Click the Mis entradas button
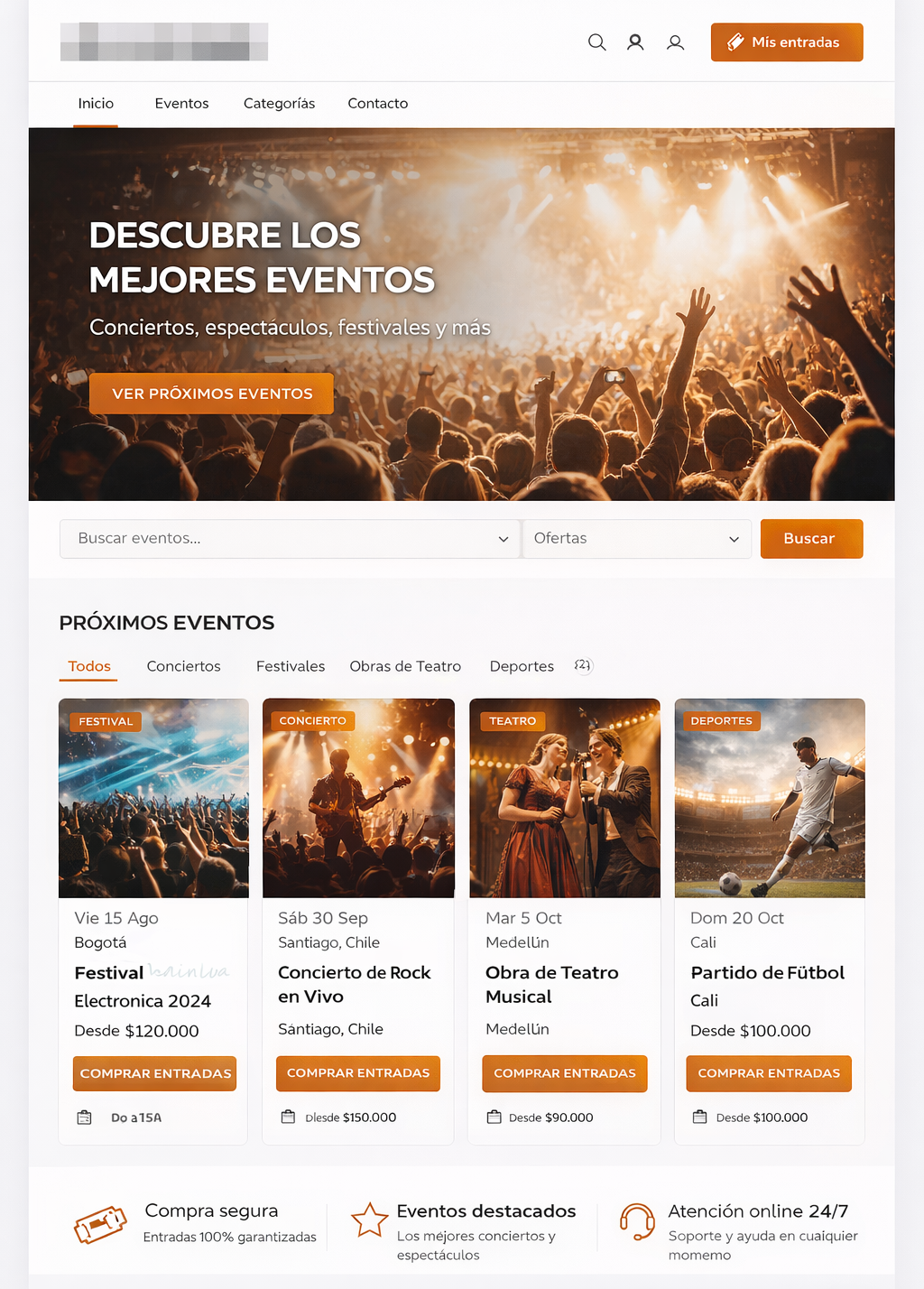This screenshot has height=1289, width=924. (787, 42)
